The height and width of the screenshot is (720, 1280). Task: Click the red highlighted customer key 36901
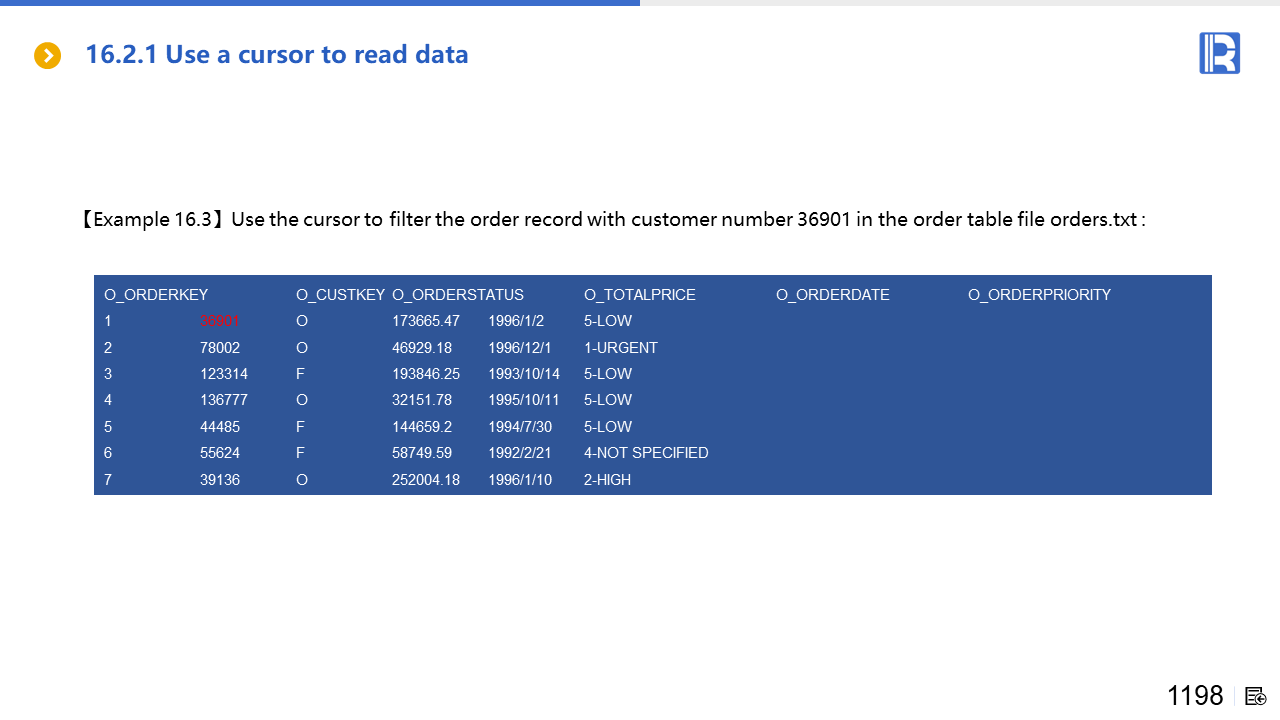tap(220, 321)
